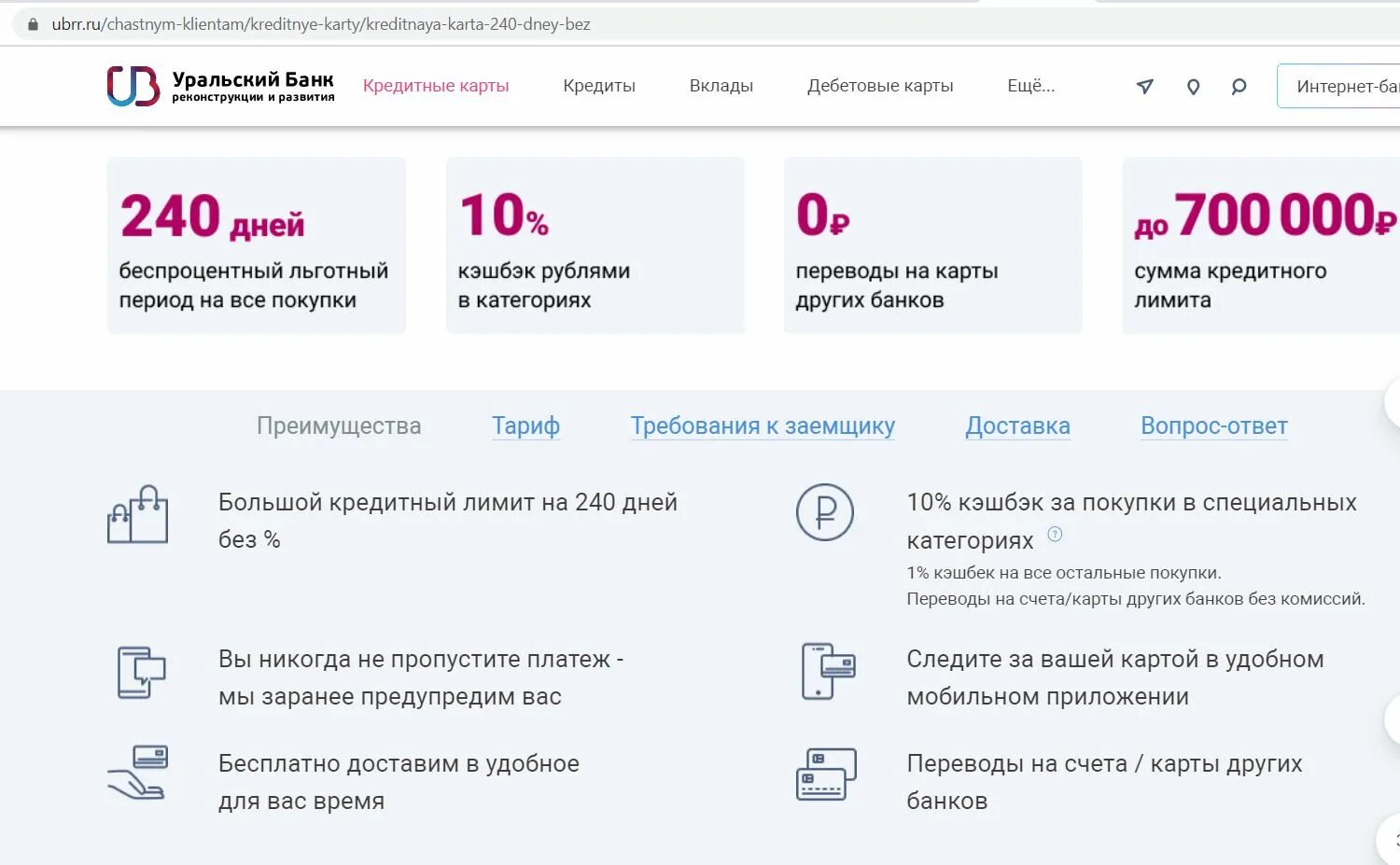Click 'Переводы на счета/карты других банков без комиссий' line
The width and height of the screenshot is (1400, 865).
[1136, 599]
